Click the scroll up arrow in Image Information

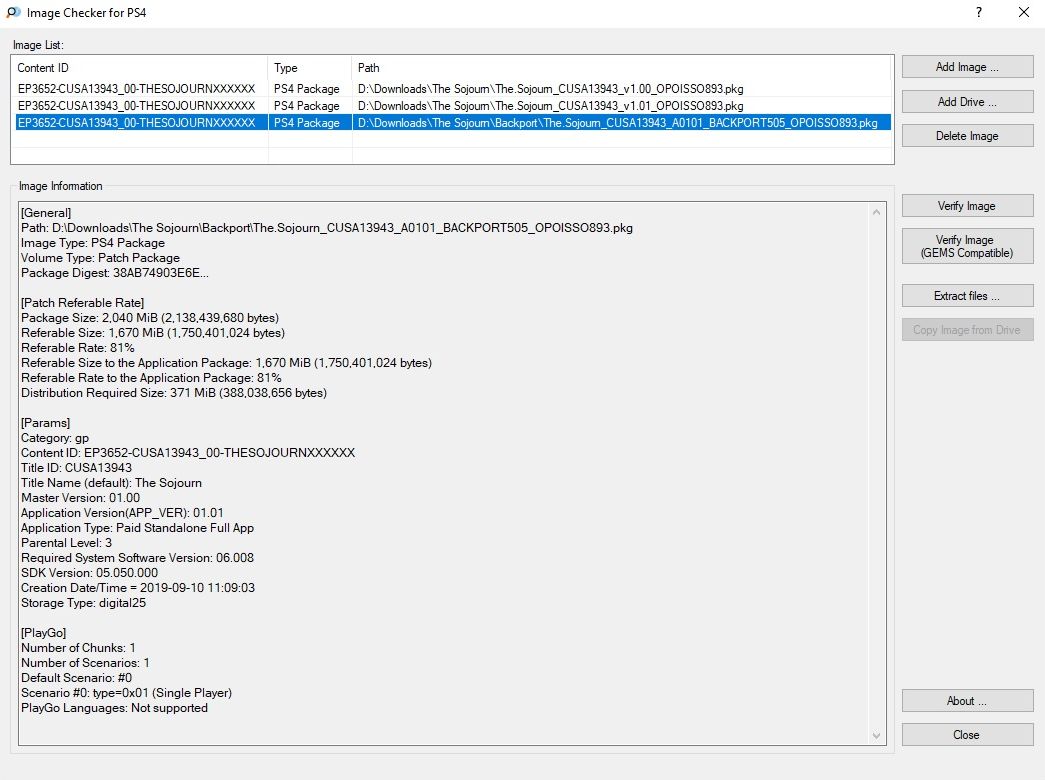tap(877, 212)
